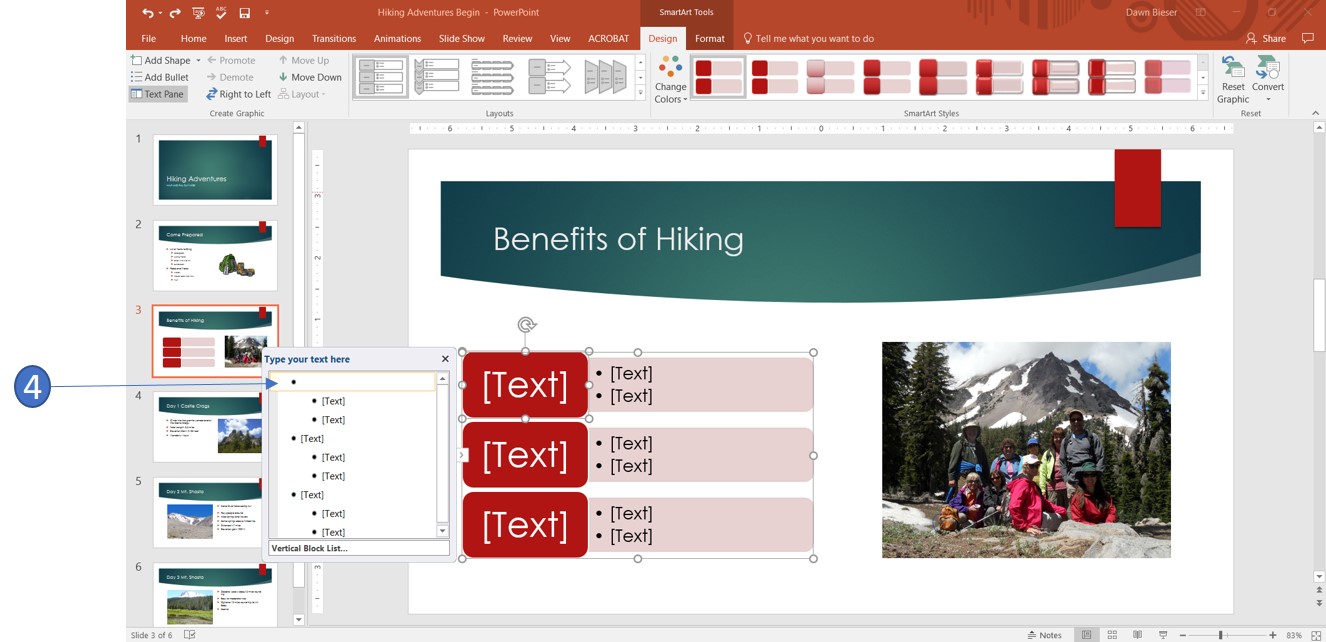Viewport: 1326px width, 642px height.
Task: Switch to Normal view icon
Action: 1086,635
